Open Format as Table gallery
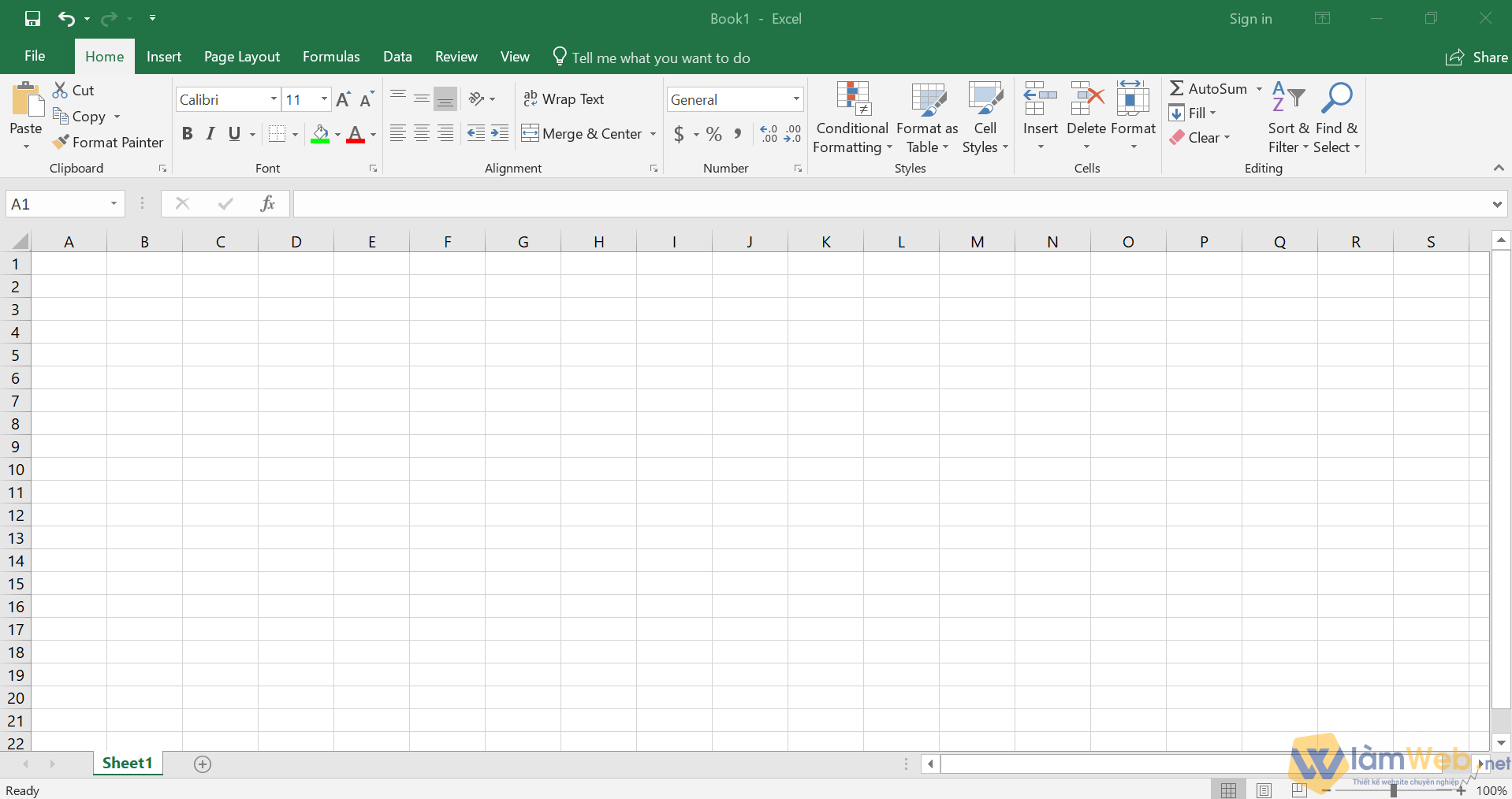 coord(927,118)
